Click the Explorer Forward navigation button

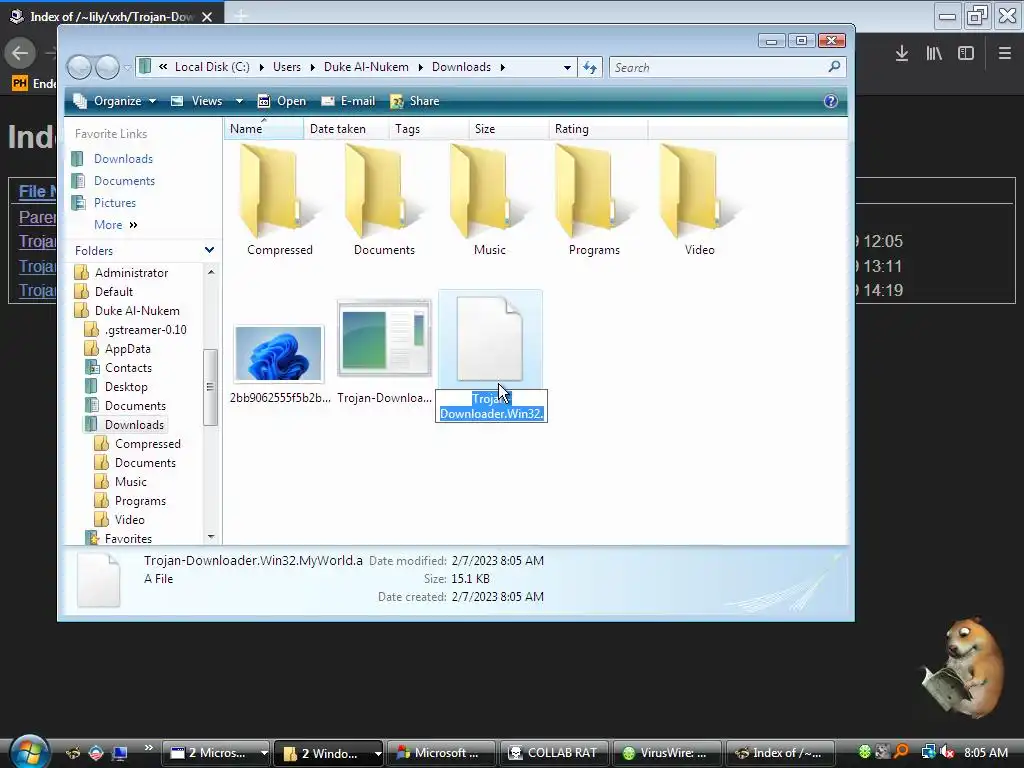107,67
